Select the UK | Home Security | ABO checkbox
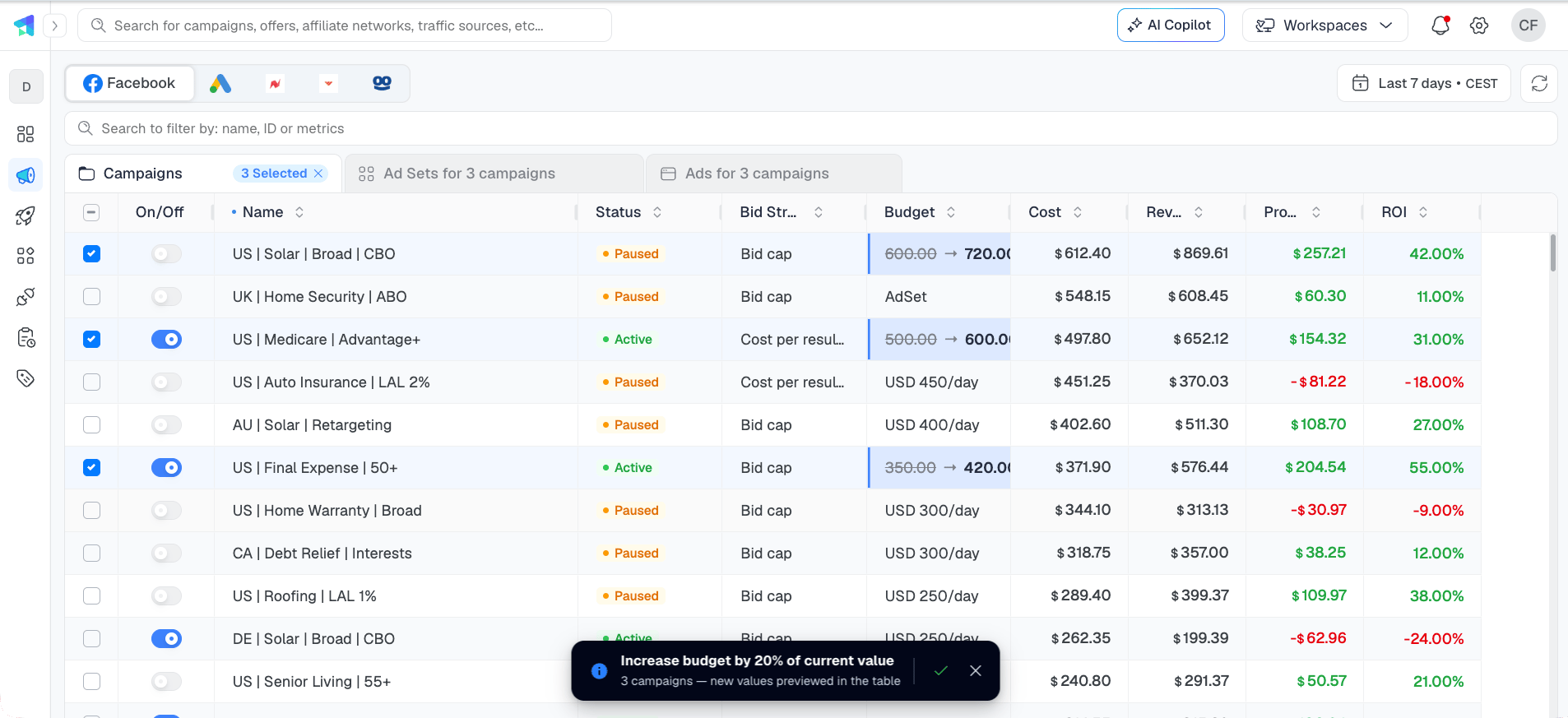Viewport: 1568px width, 718px height. 92,297
